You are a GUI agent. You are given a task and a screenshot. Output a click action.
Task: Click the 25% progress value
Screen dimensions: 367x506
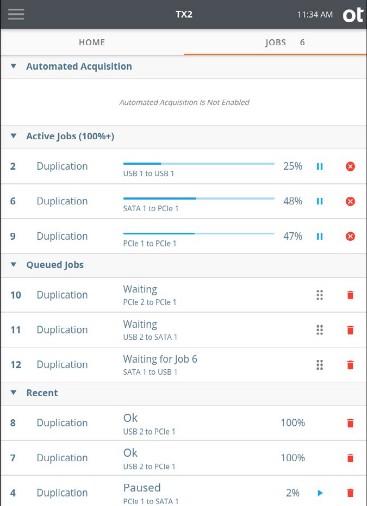[x=293, y=166]
